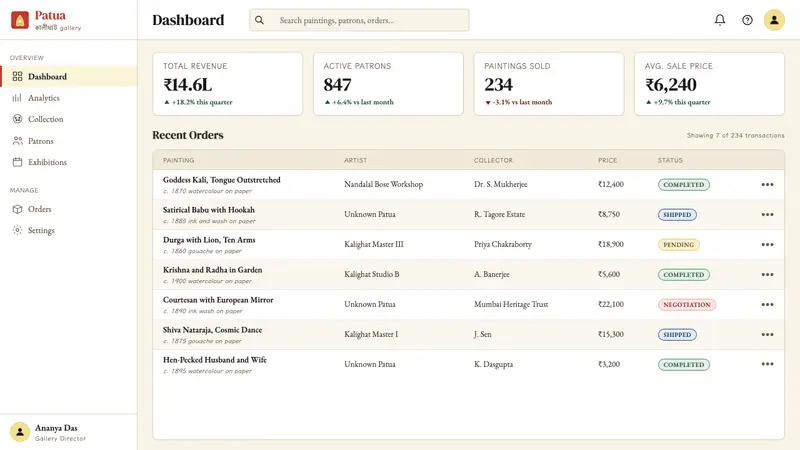The width and height of the screenshot is (800, 450).
Task: Click SHIPPED badge for Shiva Nataraja
Action: tap(677, 335)
